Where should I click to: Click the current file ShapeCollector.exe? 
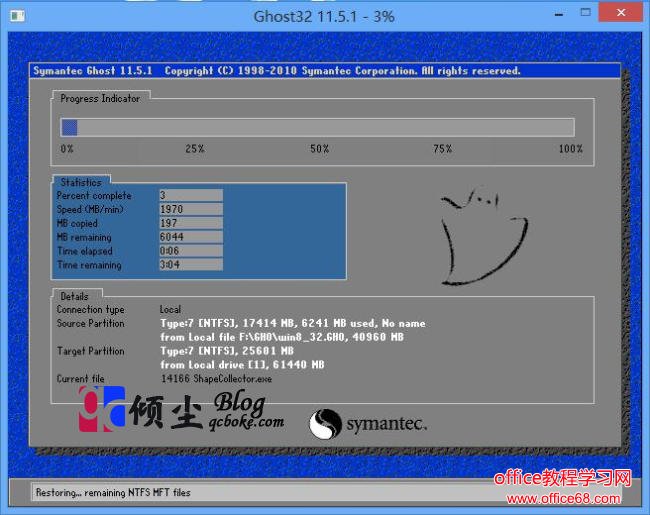[x=233, y=379]
